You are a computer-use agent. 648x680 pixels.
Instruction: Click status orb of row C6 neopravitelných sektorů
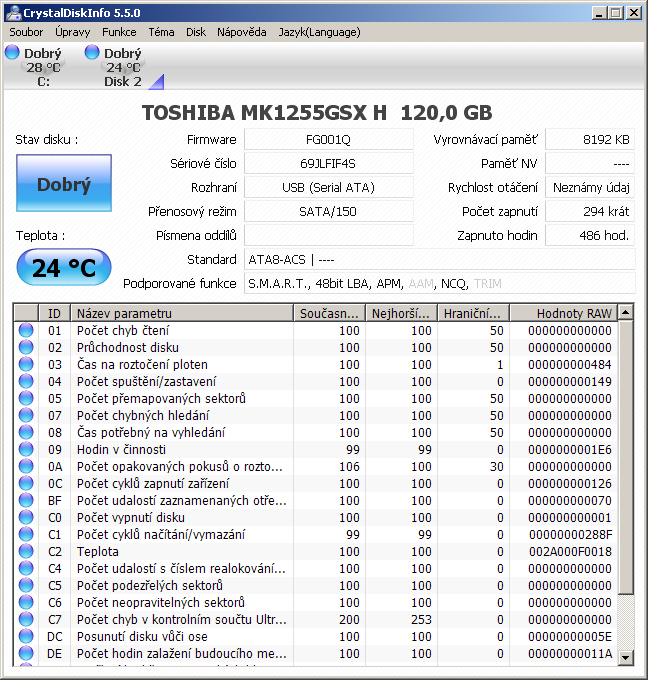click(x=26, y=602)
